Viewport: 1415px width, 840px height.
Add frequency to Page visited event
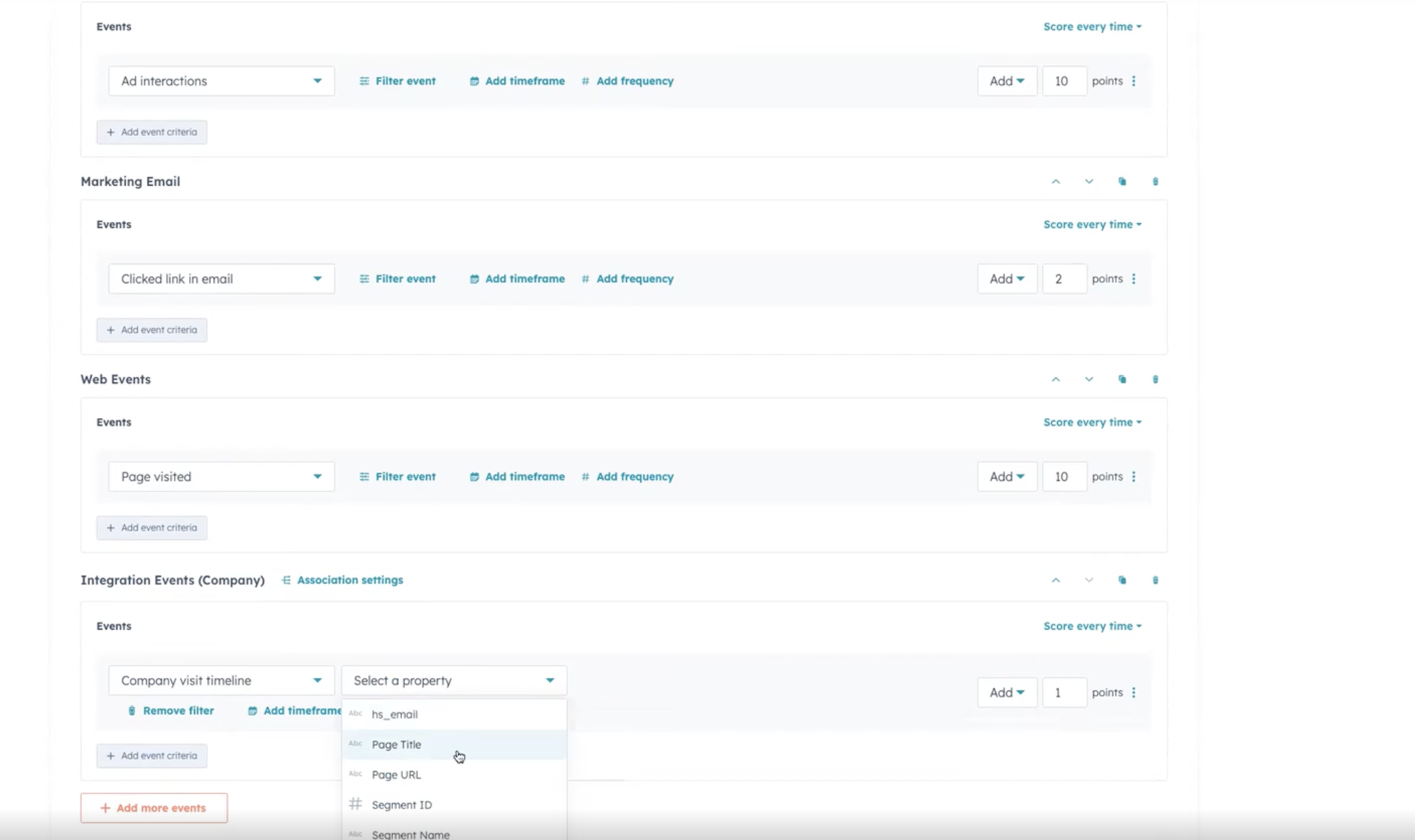tap(627, 476)
